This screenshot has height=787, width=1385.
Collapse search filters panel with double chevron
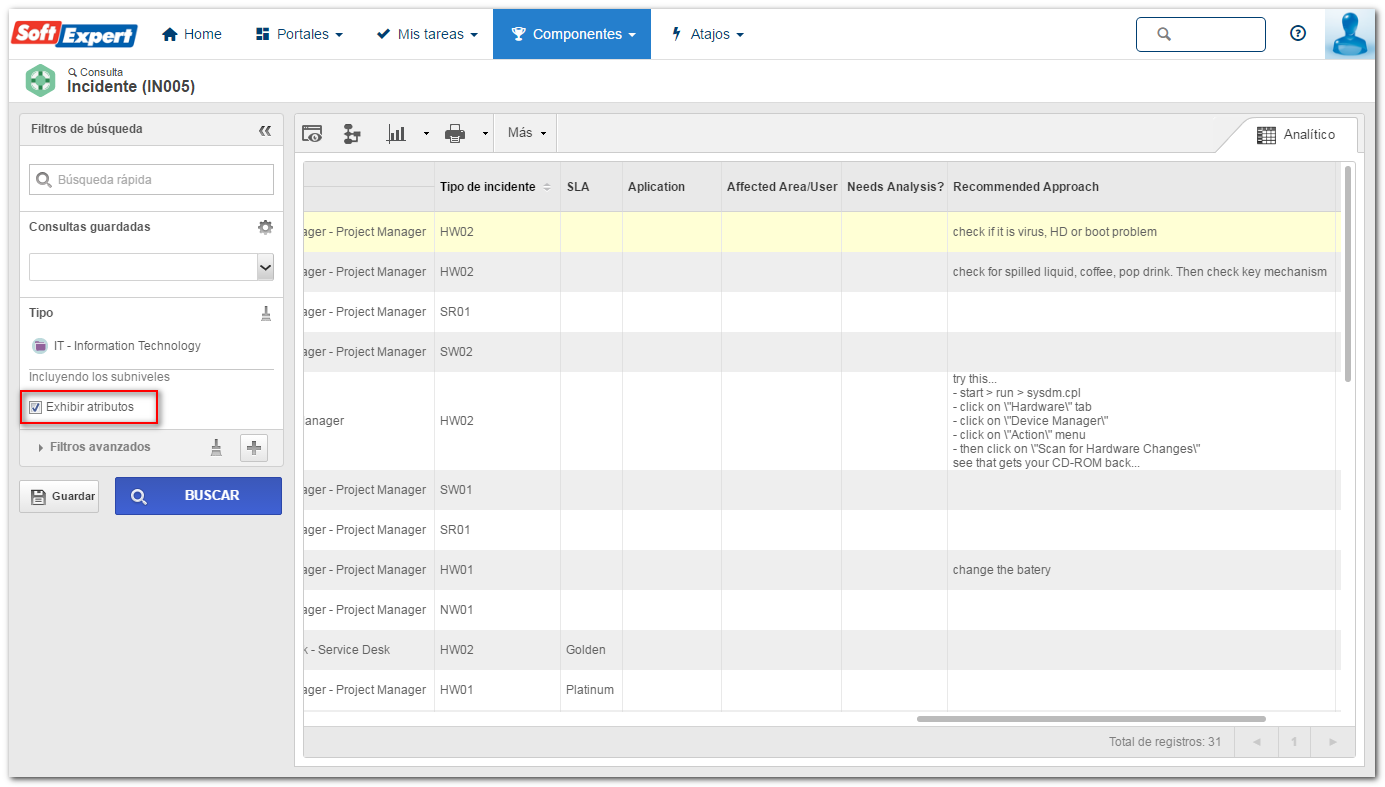tap(265, 130)
